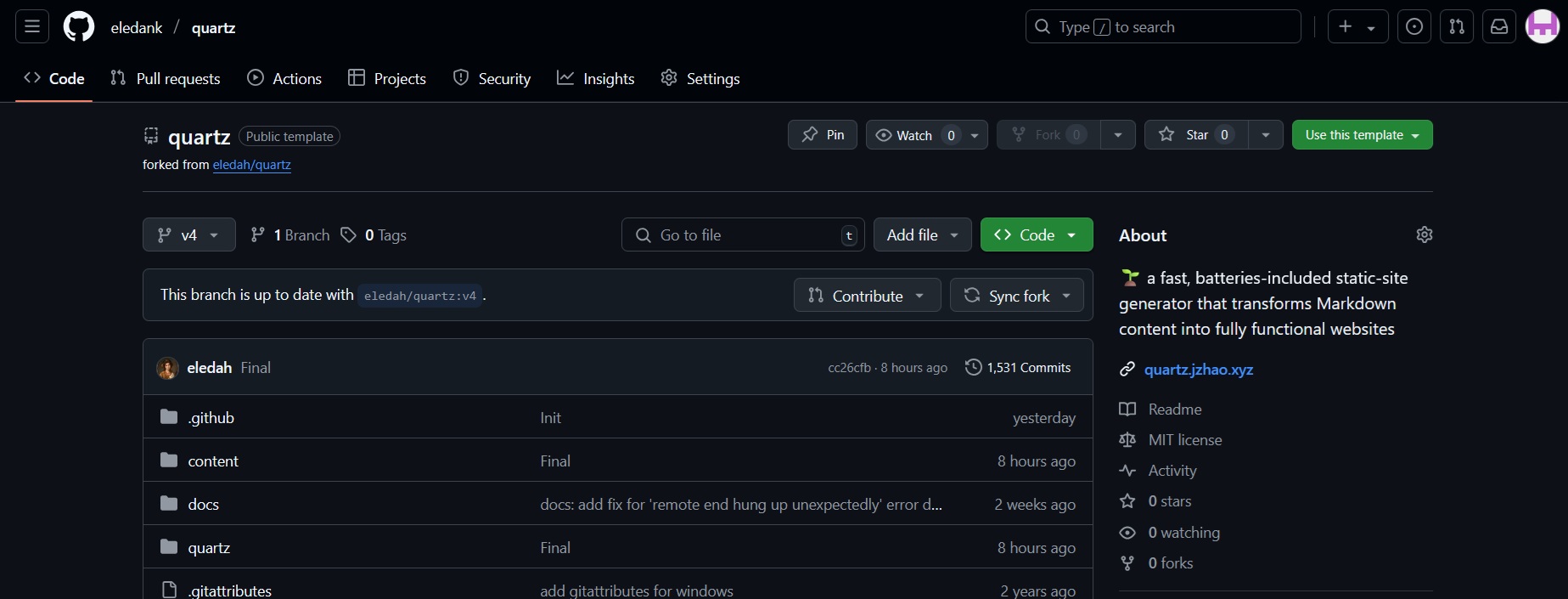View all 1,531 Commits
The width and height of the screenshot is (1568, 599).
(x=1018, y=368)
